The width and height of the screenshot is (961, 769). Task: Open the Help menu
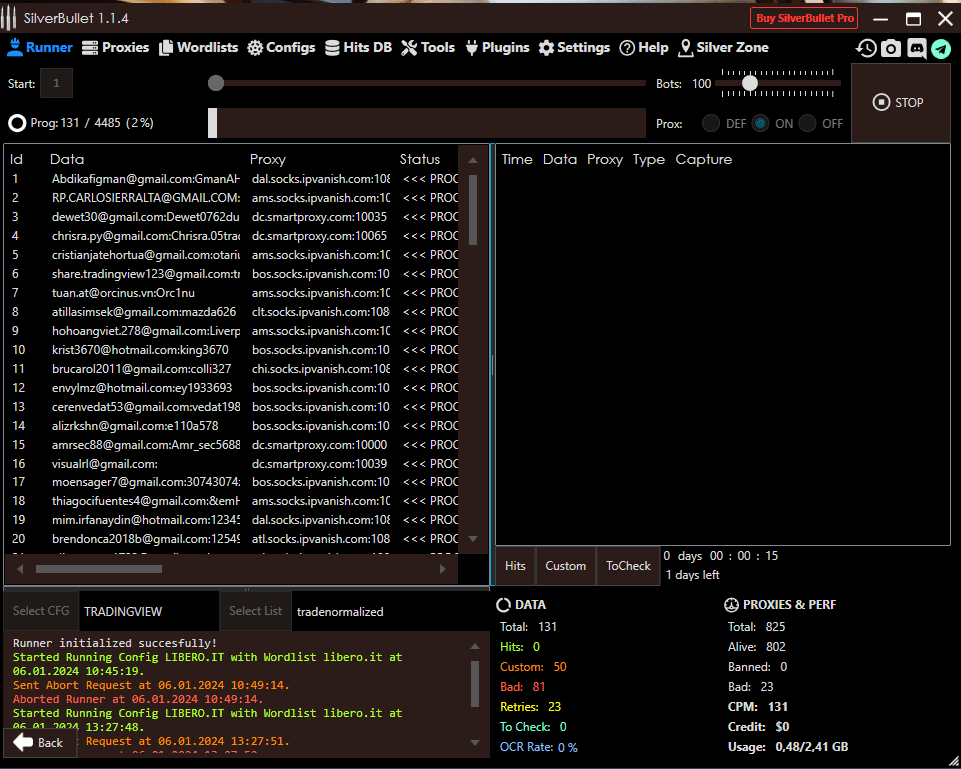click(644, 48)
